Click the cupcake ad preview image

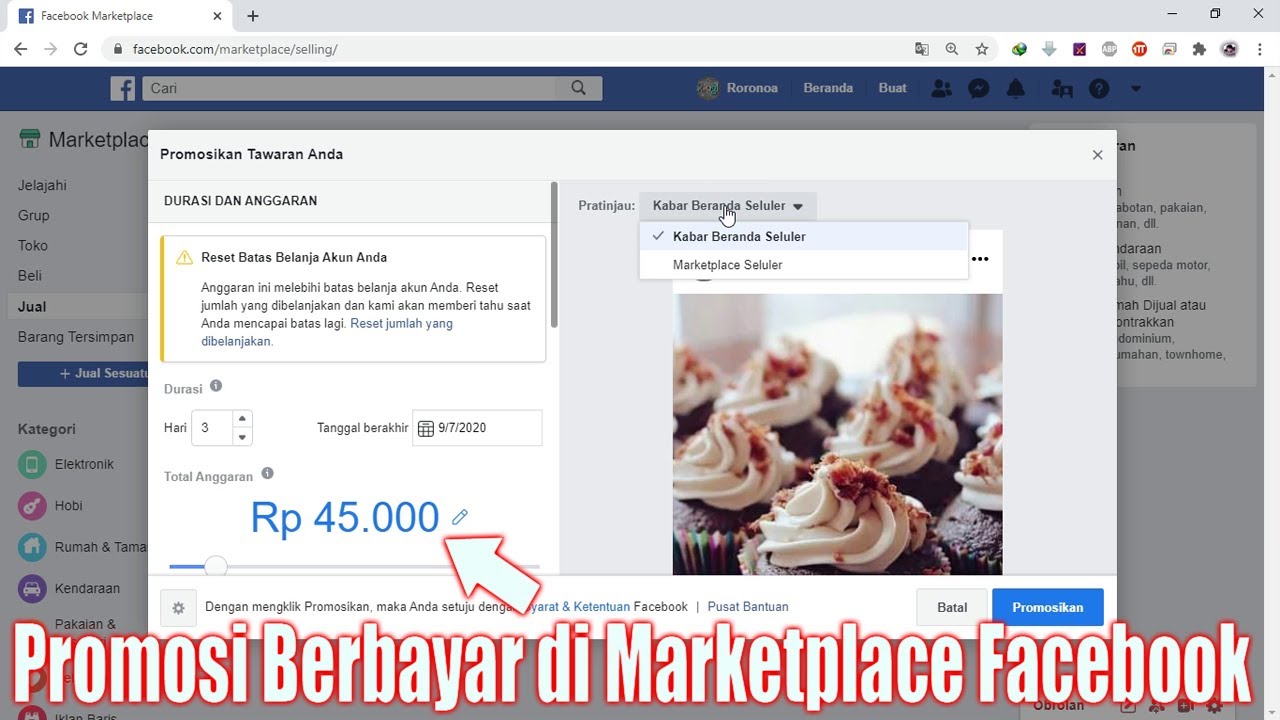pyautogui.click(x=838, y=434)
